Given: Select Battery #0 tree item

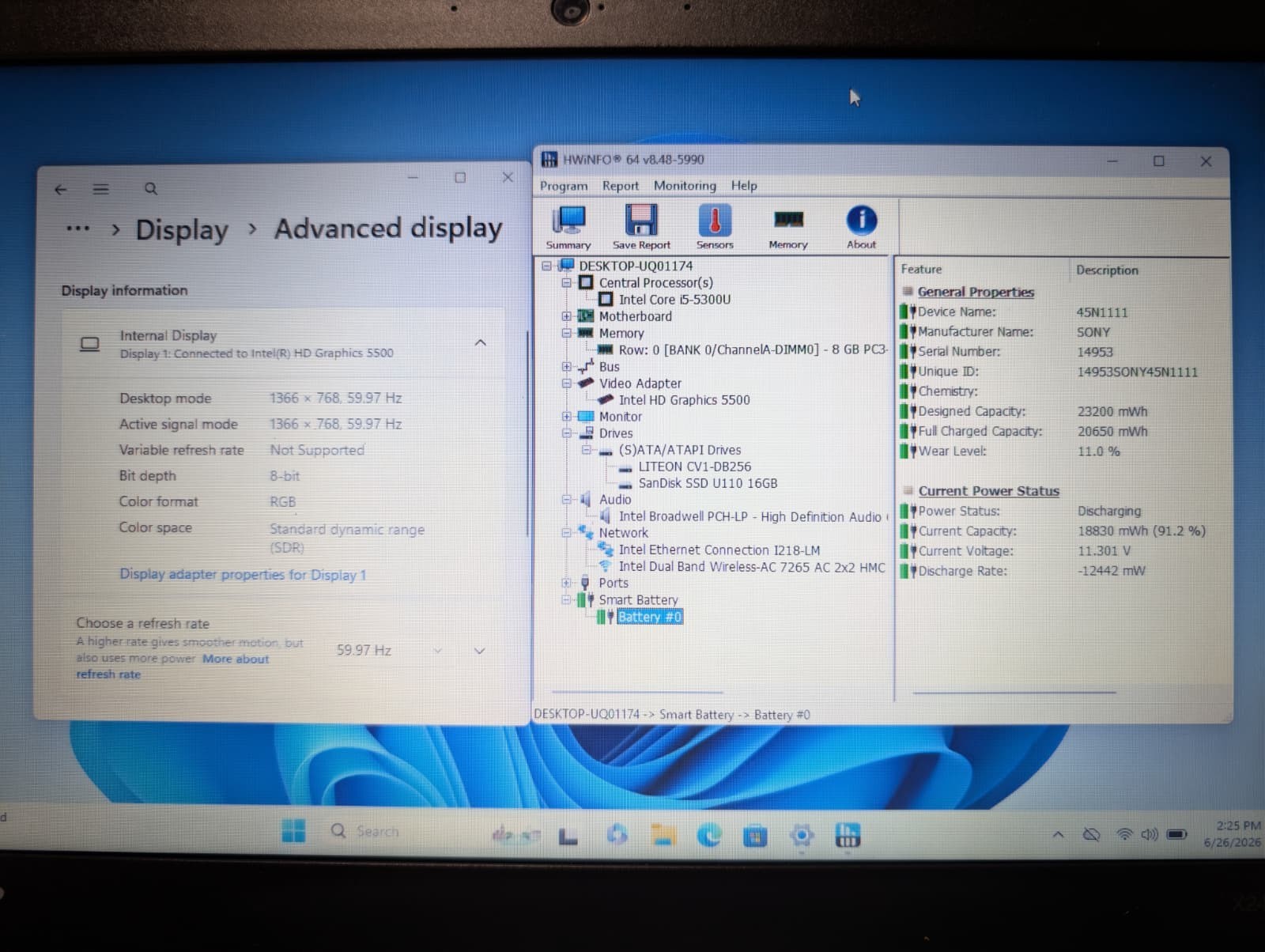Looking at the screenshot, I should tap(649, 618).
